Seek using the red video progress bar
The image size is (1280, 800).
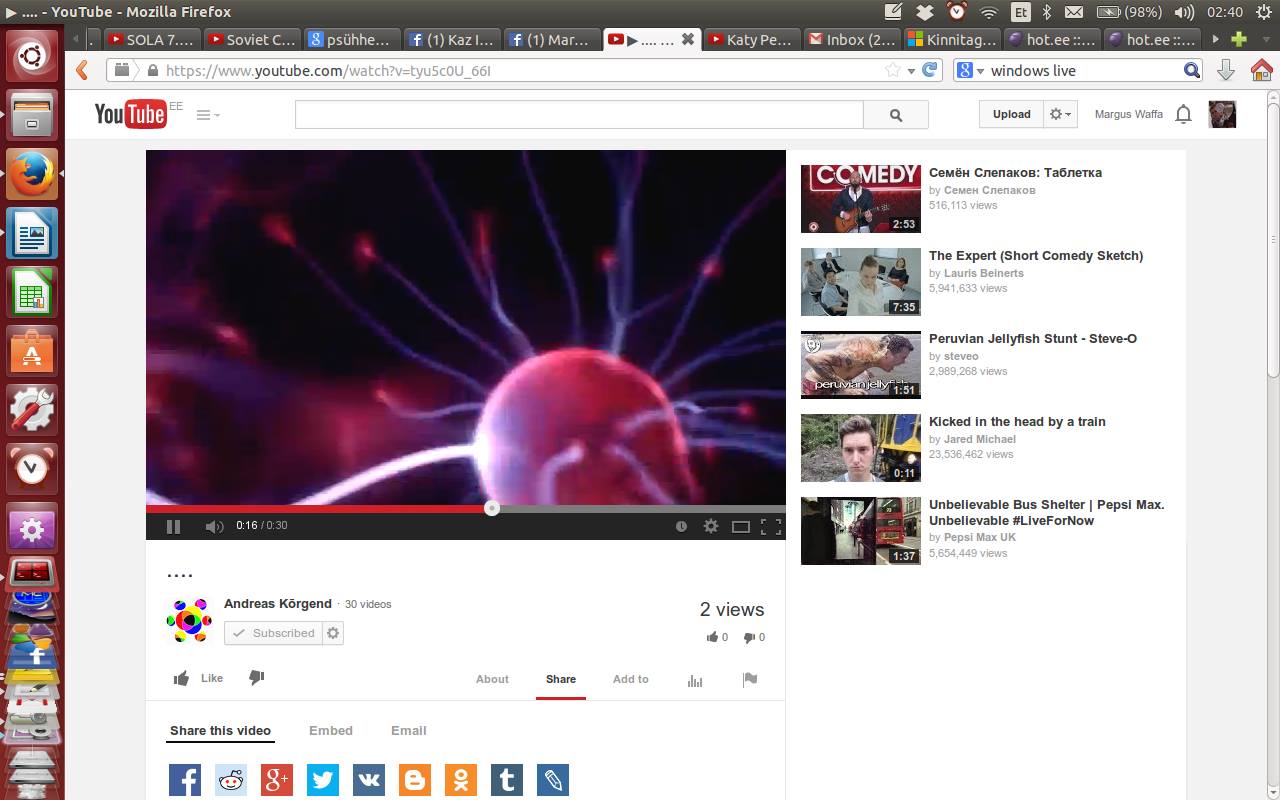pyautogui.click(x=466, y=508)
